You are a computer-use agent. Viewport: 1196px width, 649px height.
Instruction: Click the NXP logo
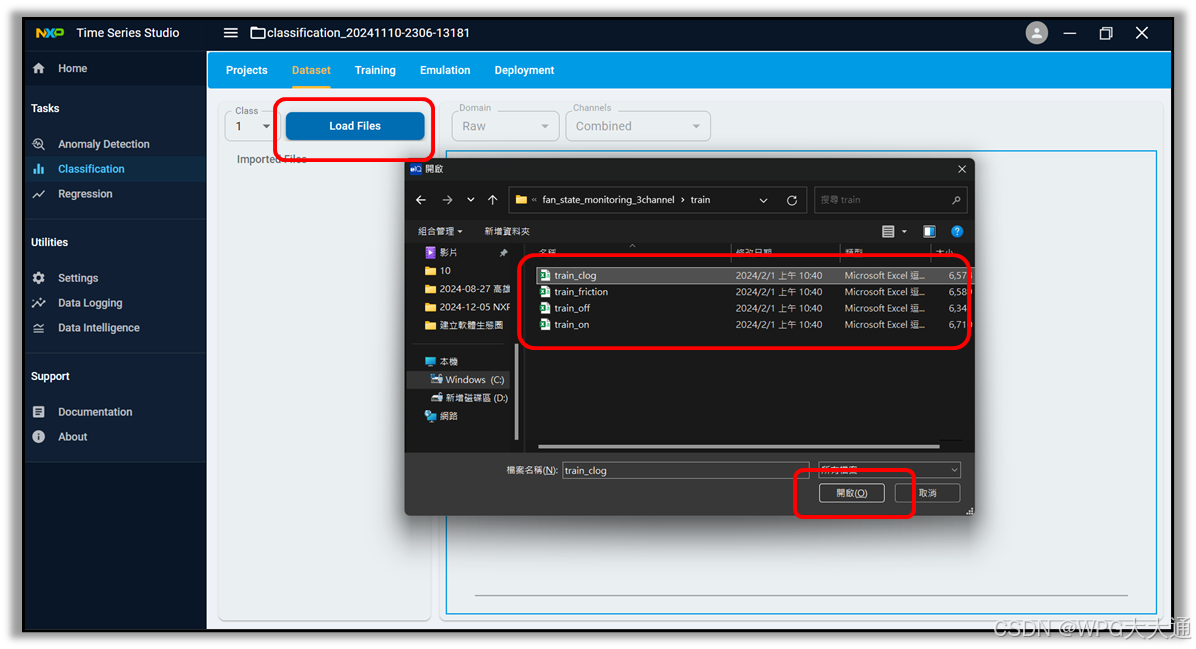50,33
